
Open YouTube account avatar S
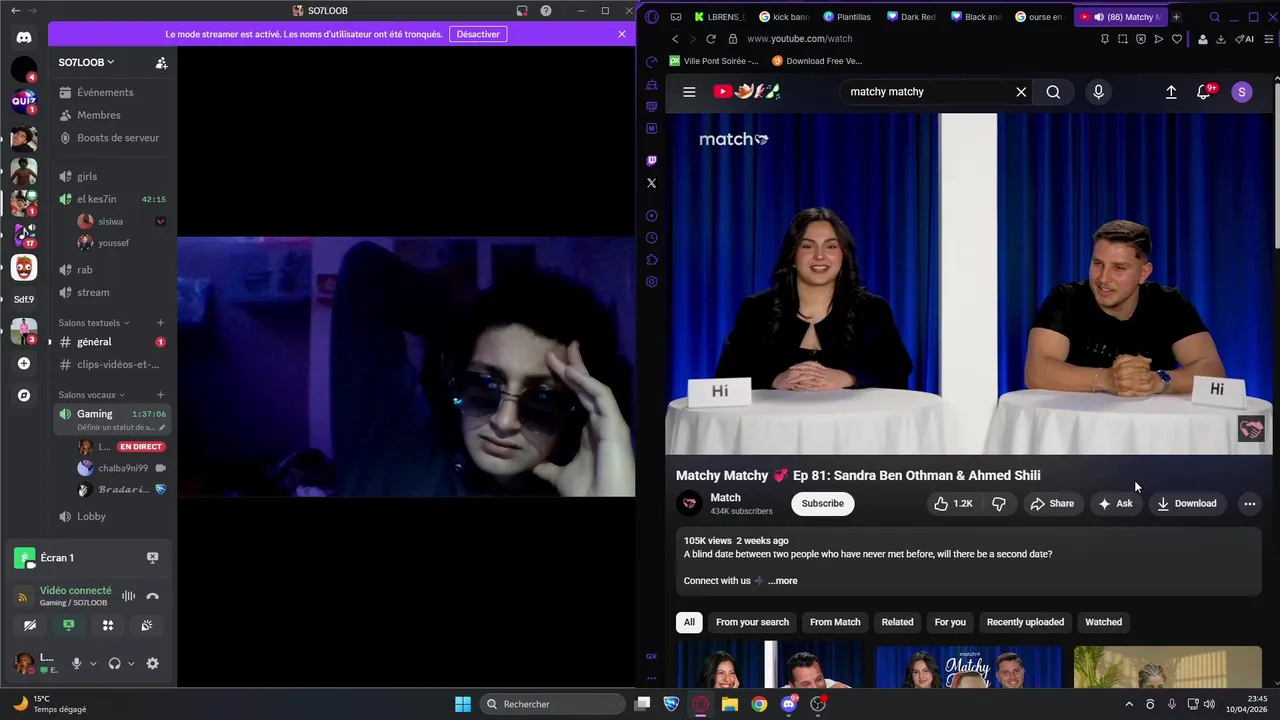pyautogui.click(x=1242, y=92)
